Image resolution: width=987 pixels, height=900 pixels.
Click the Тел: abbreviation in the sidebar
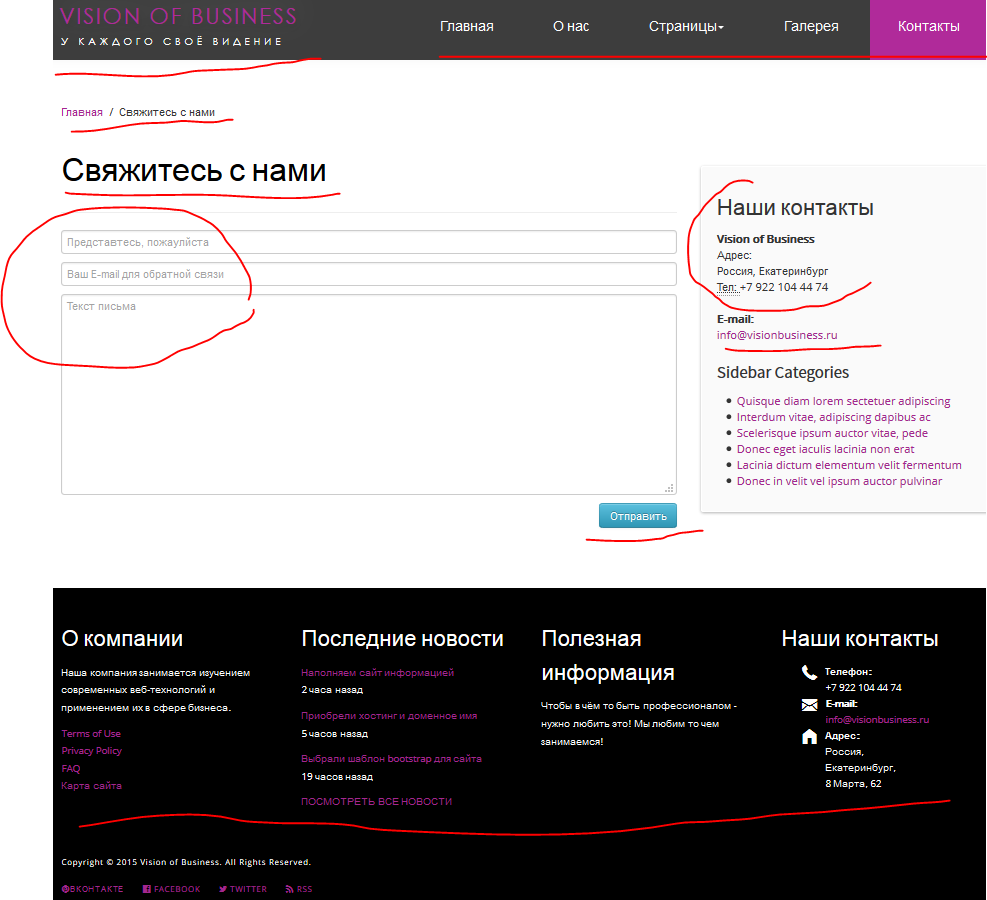[x=726, y=288]
